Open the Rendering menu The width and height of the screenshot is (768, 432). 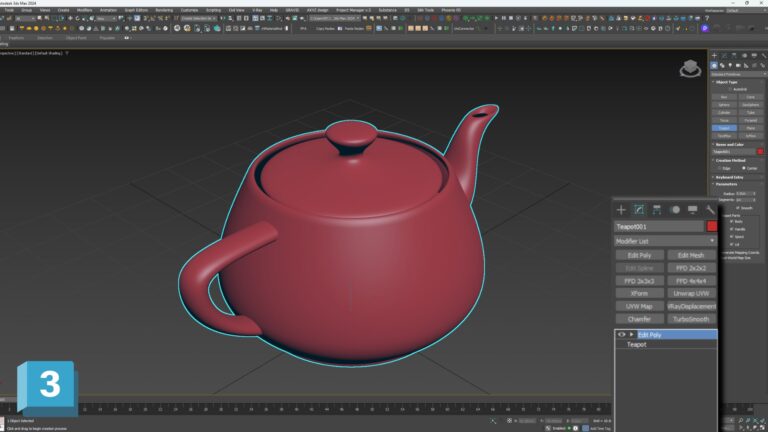[164, 10]
